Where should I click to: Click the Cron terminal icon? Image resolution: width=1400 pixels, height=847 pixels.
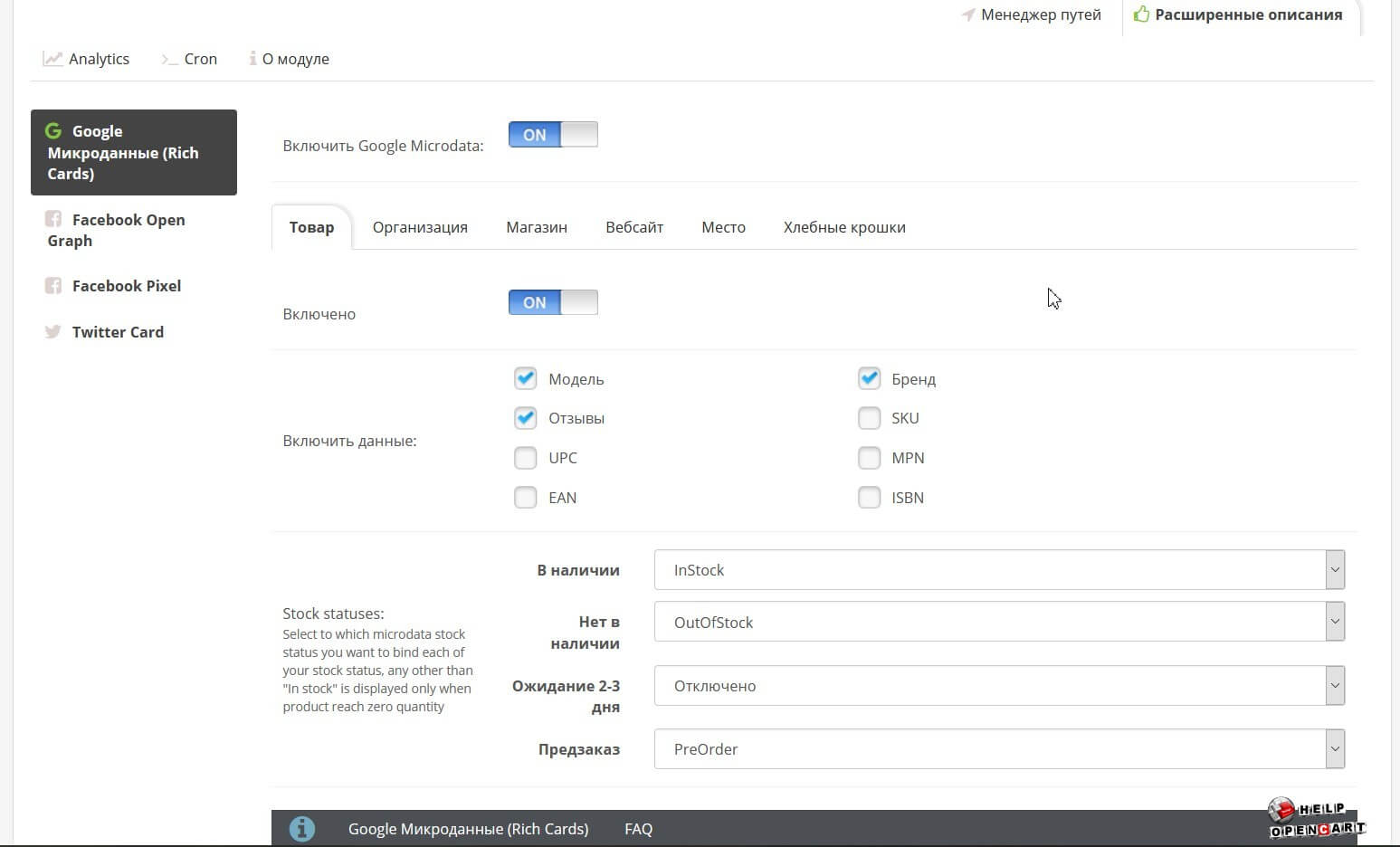[x=169, y=59]
